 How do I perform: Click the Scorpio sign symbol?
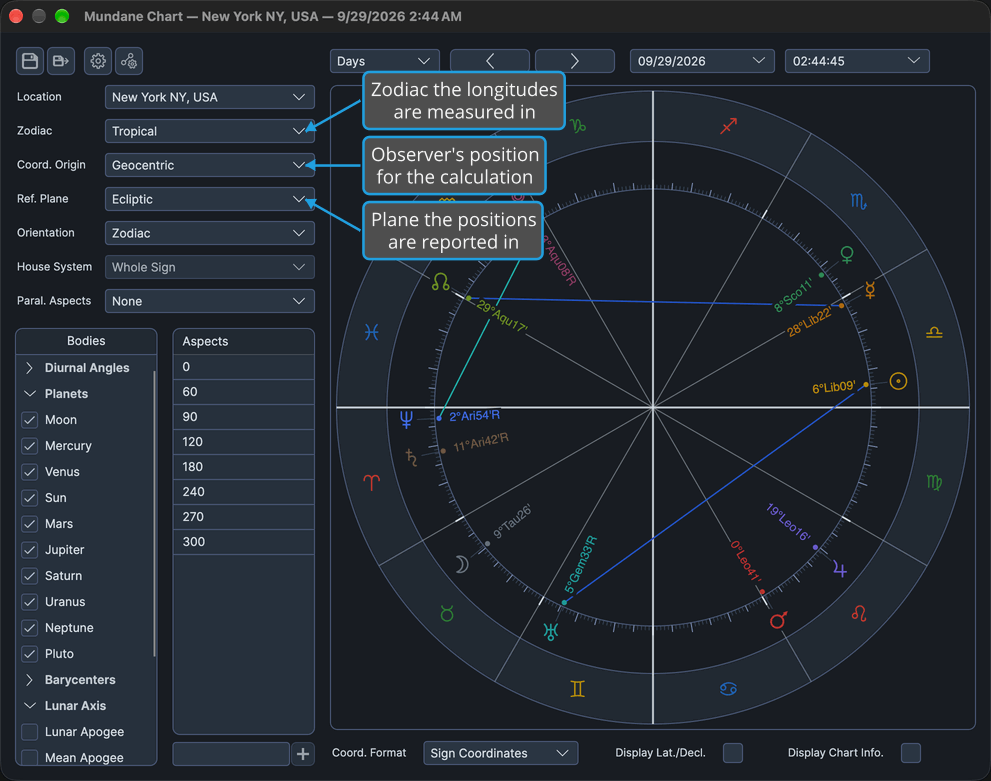(858, 202)
